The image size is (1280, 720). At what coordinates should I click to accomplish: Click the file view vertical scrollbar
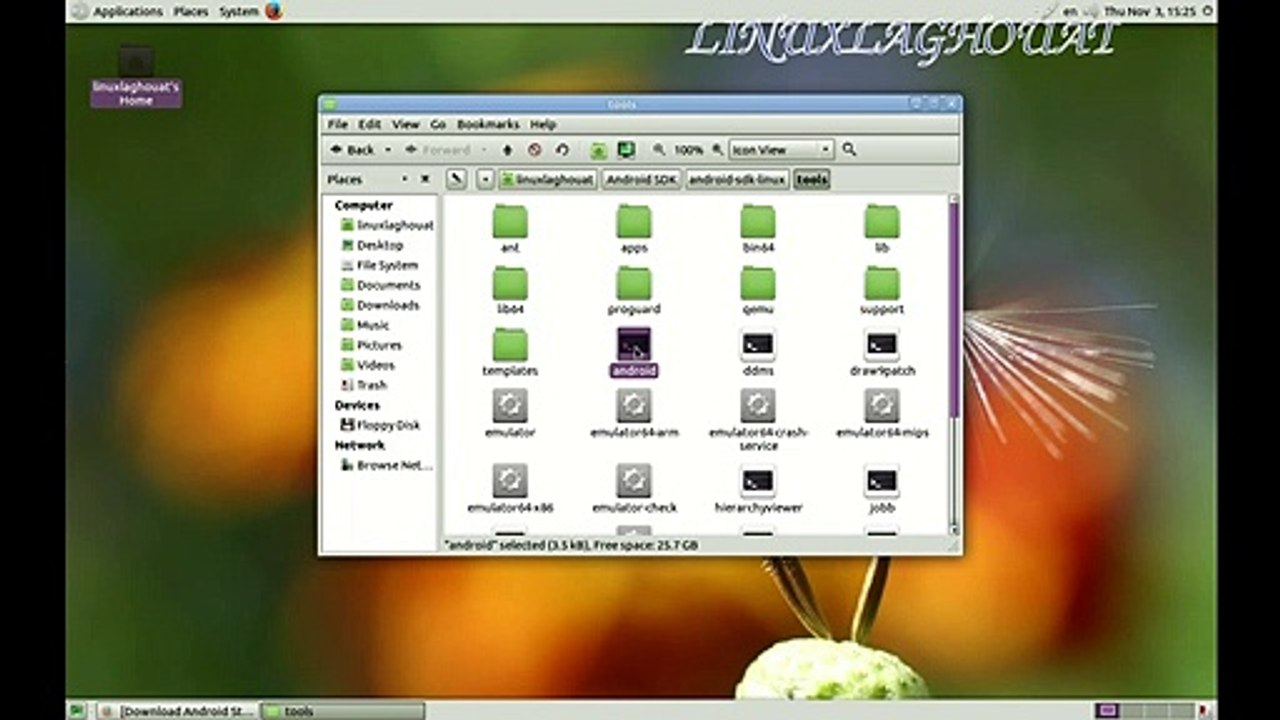[x=953, y=310]
